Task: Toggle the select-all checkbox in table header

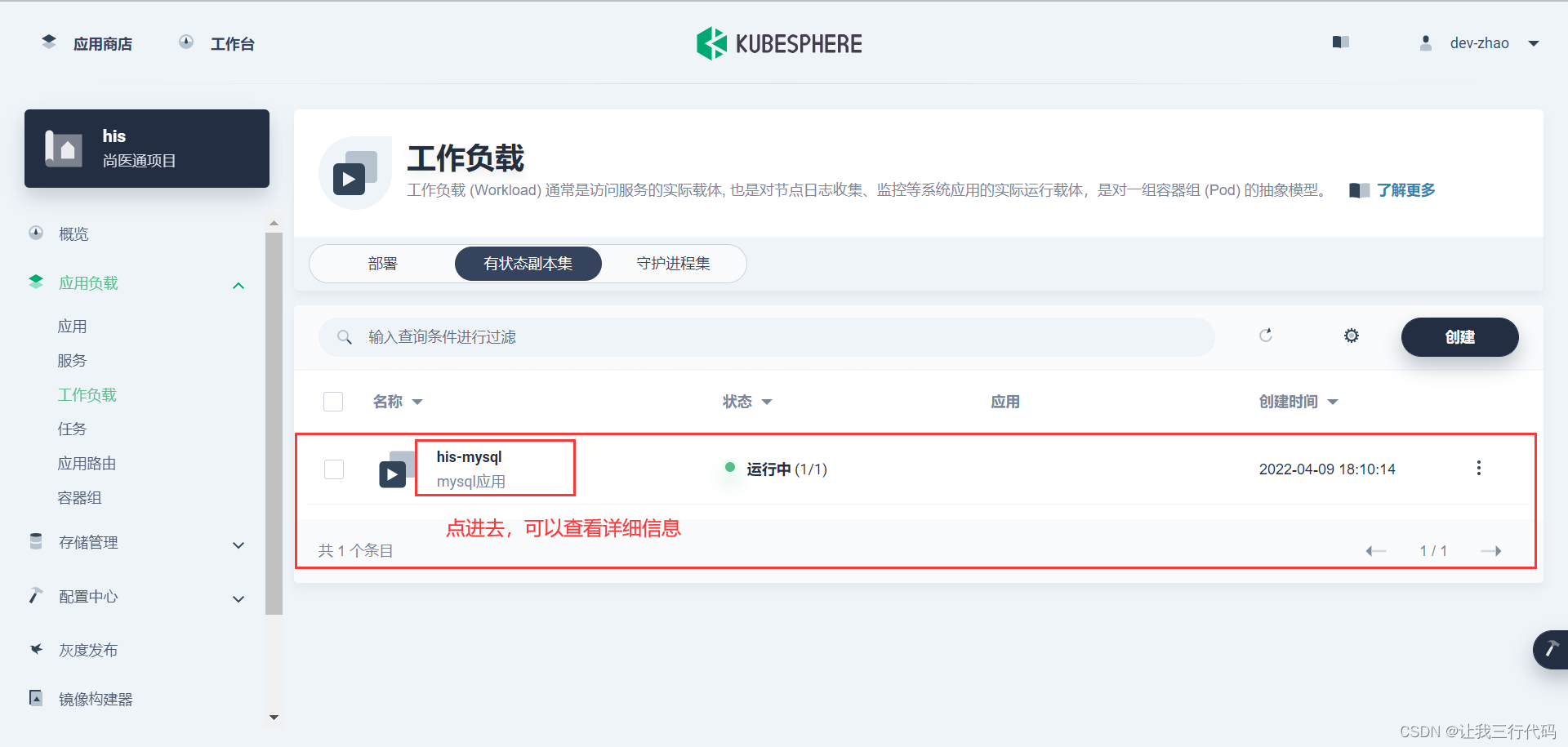Action: coord(333,402)
